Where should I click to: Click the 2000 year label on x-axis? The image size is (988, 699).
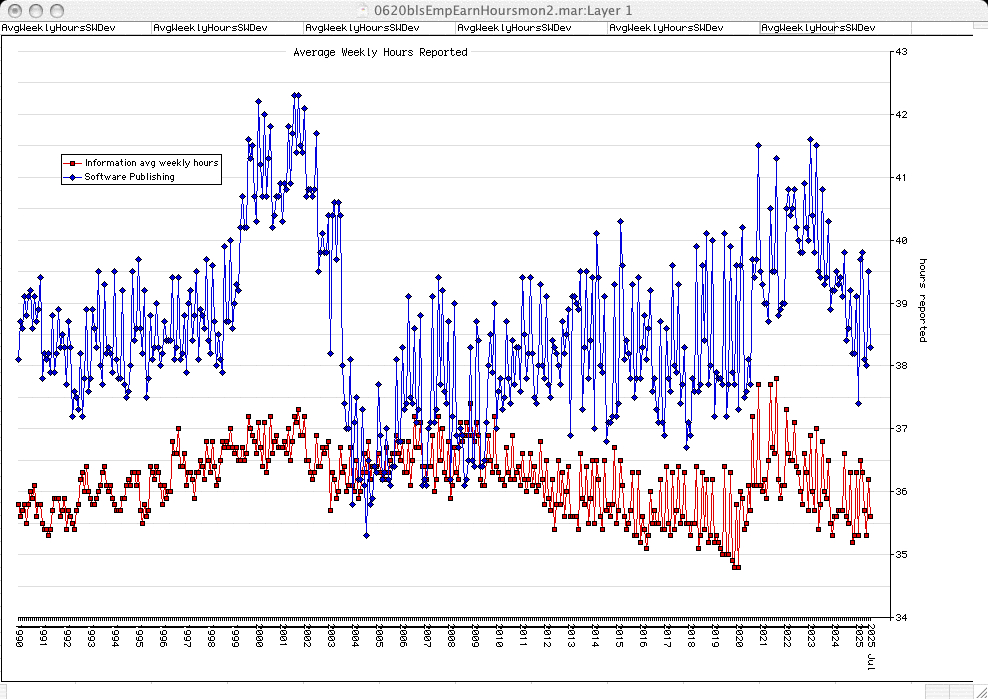[x=258, y=638]
